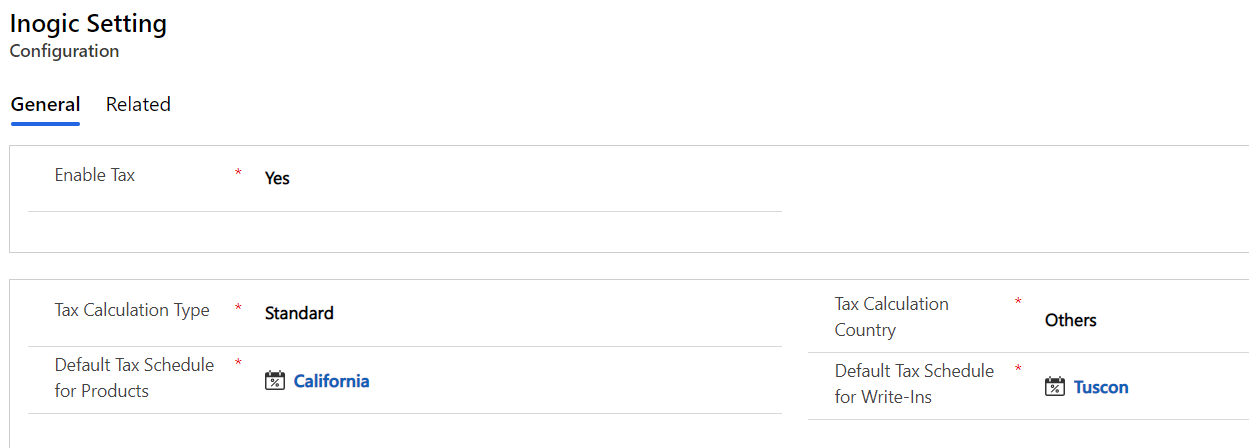Click the Tax Calculation Country label

point(892,317)
